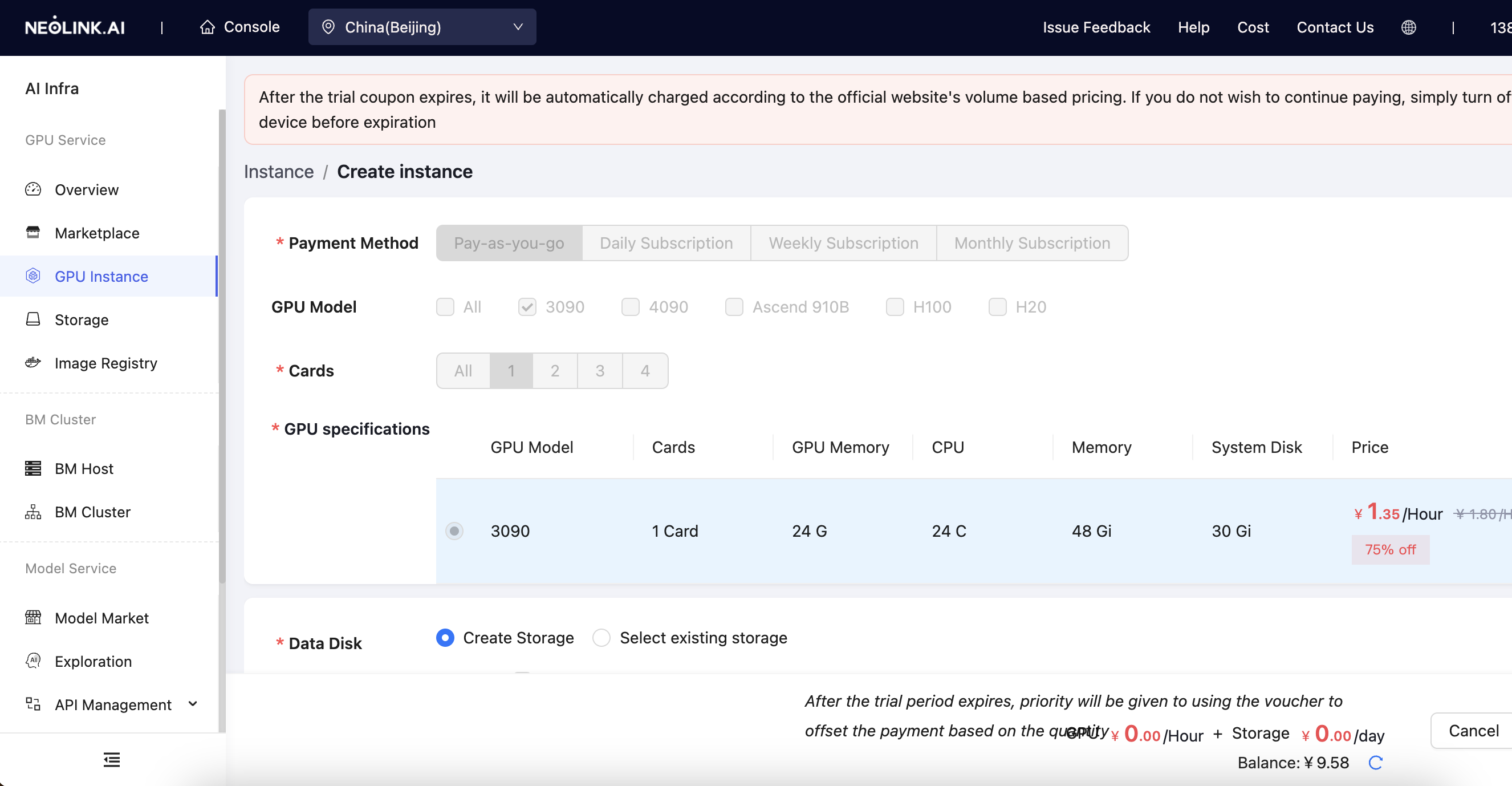This screenshot has width=1512, height=786.
Task: Click the '75% off' discount tag
Action: click(x=1391, y=549)
